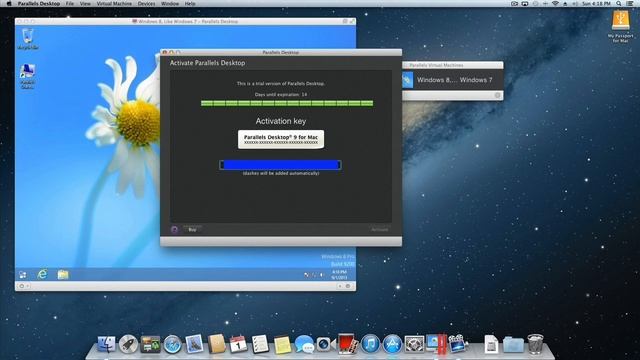Image resolution: width=640 pixels, height=360 pixels.
Task: Click the Buy button
Action: tap(192, 229)
